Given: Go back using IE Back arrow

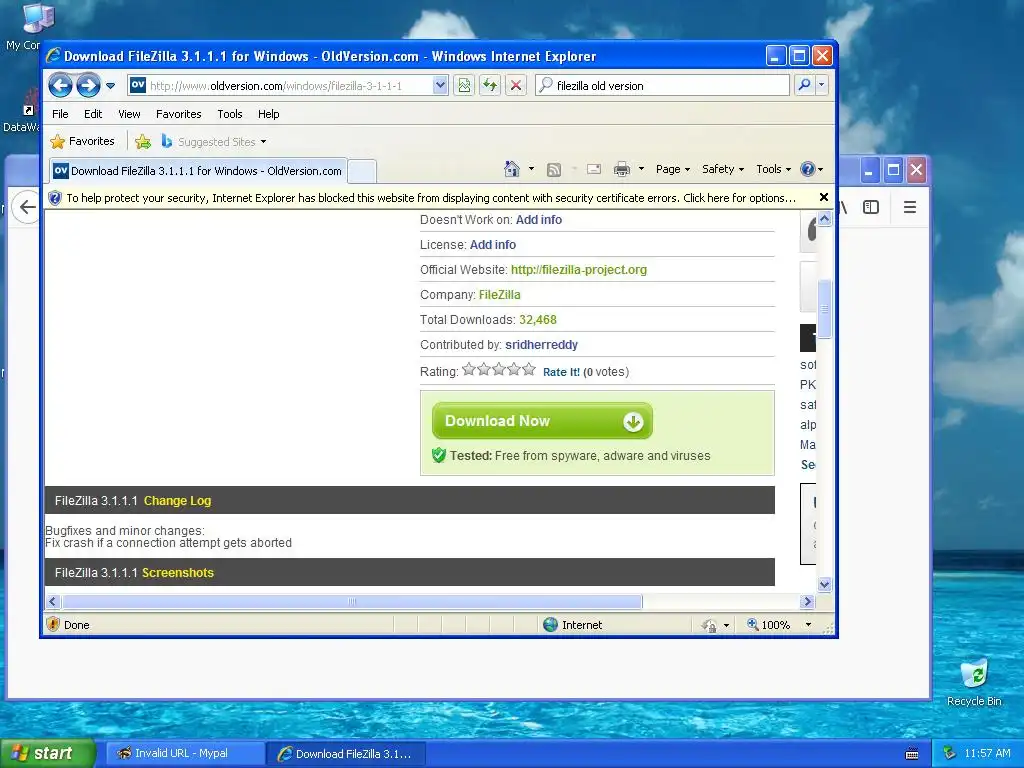Looking at the screenshot, I should tap(60, 86).
